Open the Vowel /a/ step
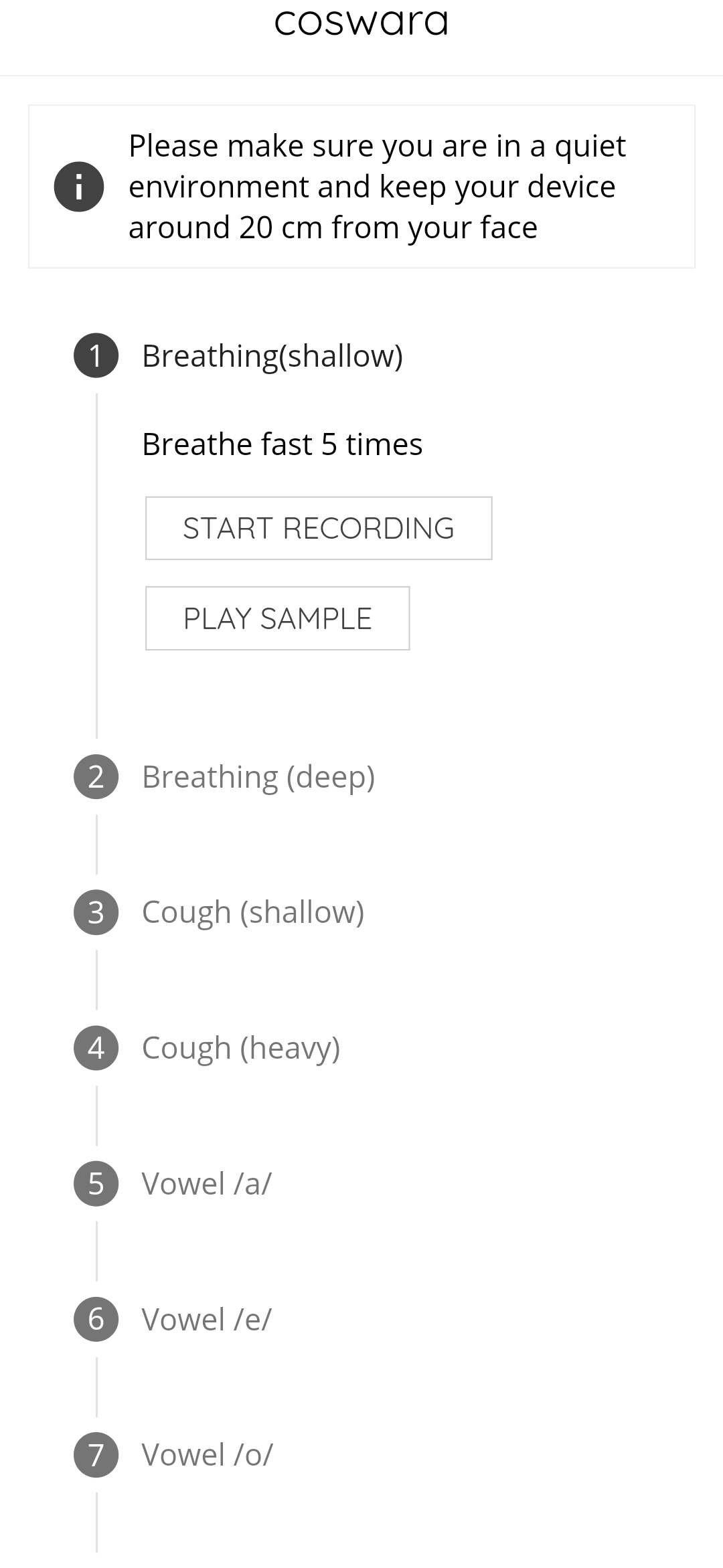This screenshot has width=723, height=1568. coord(207,1184)
